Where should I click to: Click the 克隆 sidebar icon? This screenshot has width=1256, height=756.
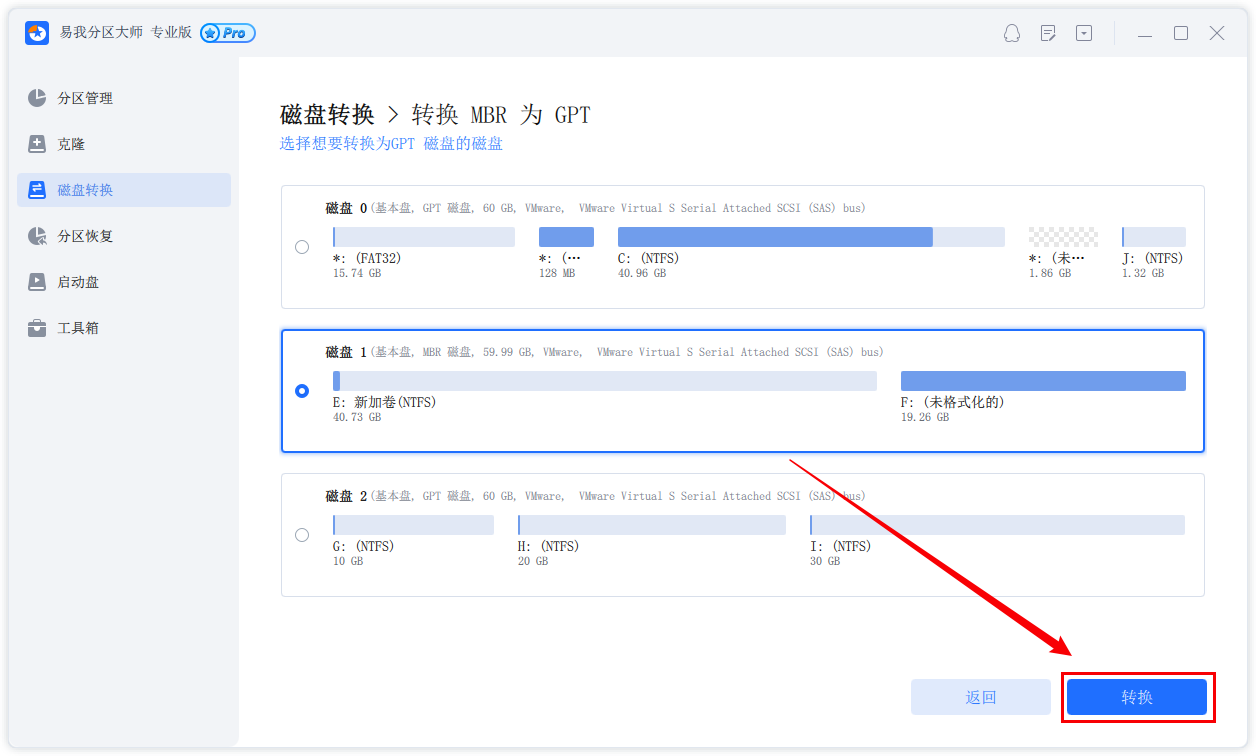(37, 144)
